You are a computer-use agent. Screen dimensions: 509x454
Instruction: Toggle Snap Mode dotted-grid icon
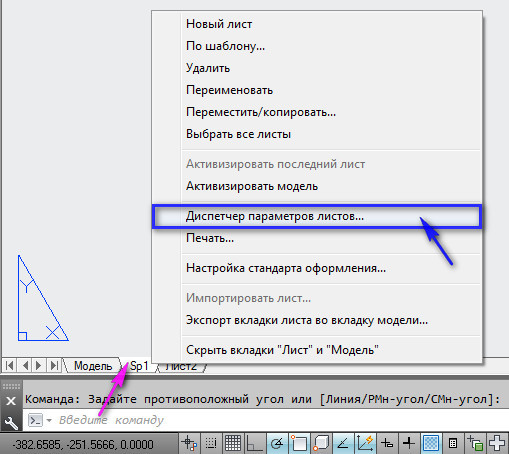pyautogui.click(x=211, y=444)
